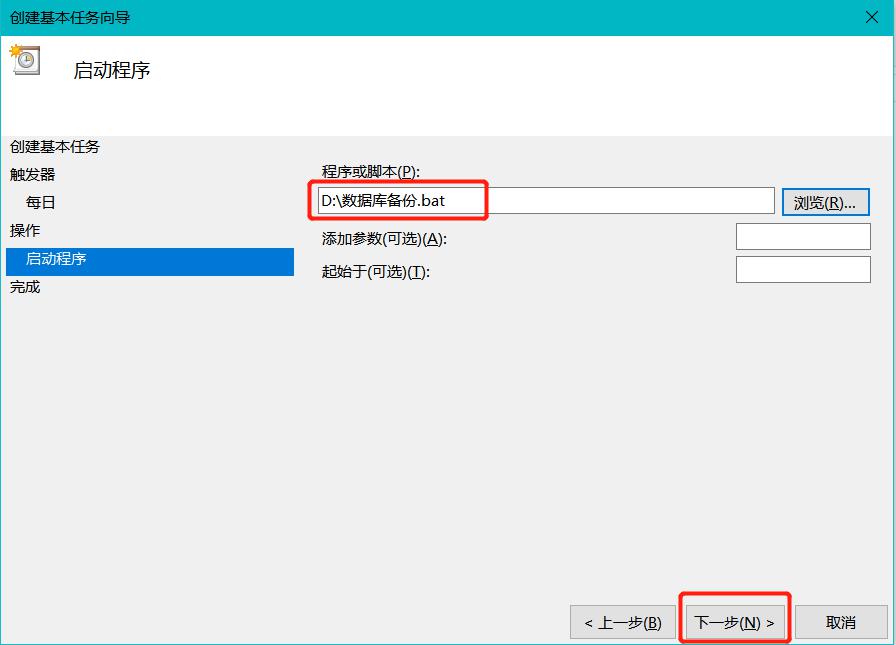Click the task scheduler clock icon
Image resolution: width=896 pixels, height=645 pixels.
pos(25,59)
